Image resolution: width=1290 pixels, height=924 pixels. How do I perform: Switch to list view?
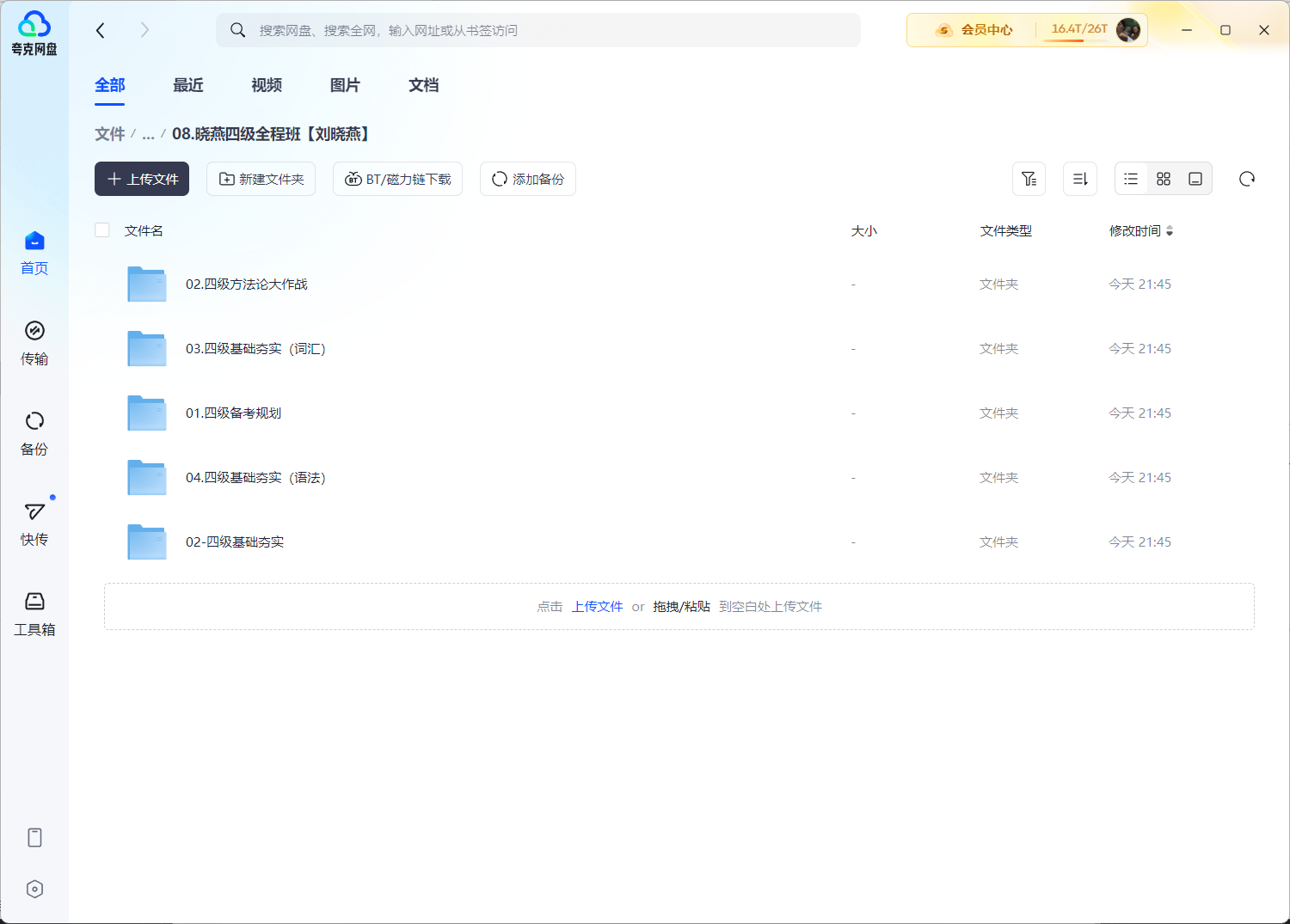point(1131,179)
